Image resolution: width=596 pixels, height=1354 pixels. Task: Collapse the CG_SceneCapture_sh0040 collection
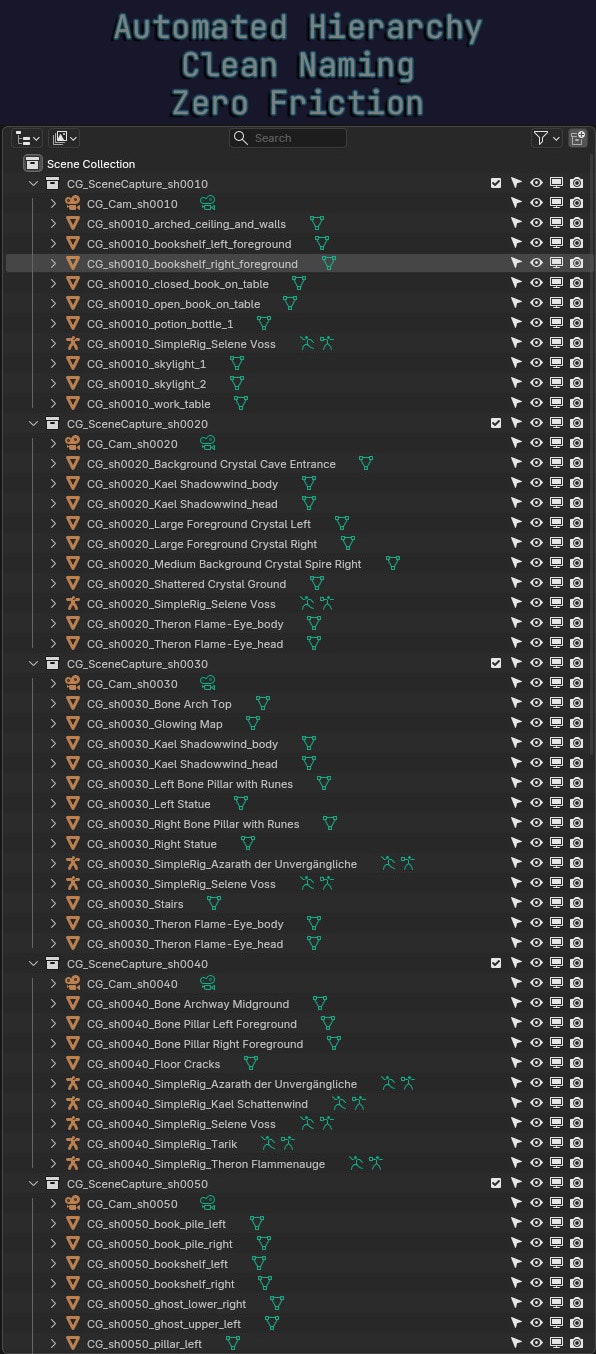point(33,964)
